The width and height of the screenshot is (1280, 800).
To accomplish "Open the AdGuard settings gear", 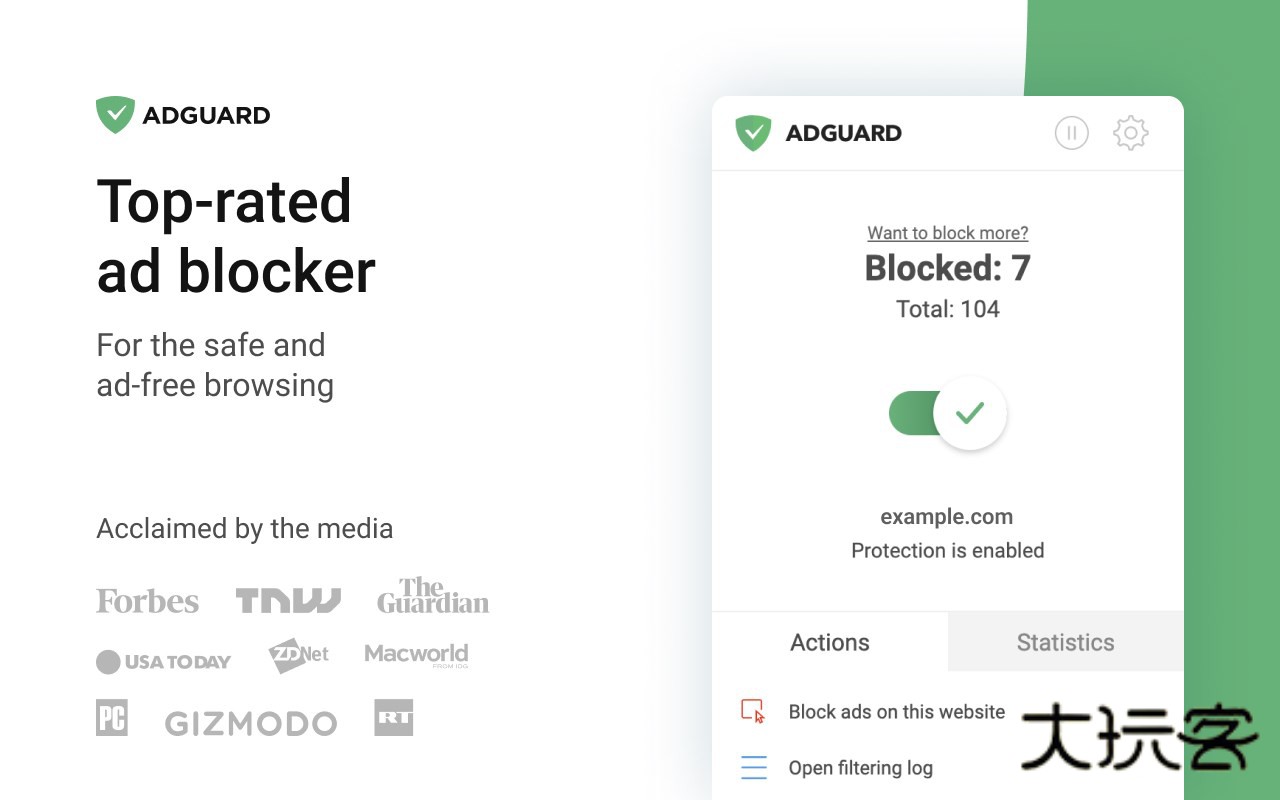I will (1130, 133).
